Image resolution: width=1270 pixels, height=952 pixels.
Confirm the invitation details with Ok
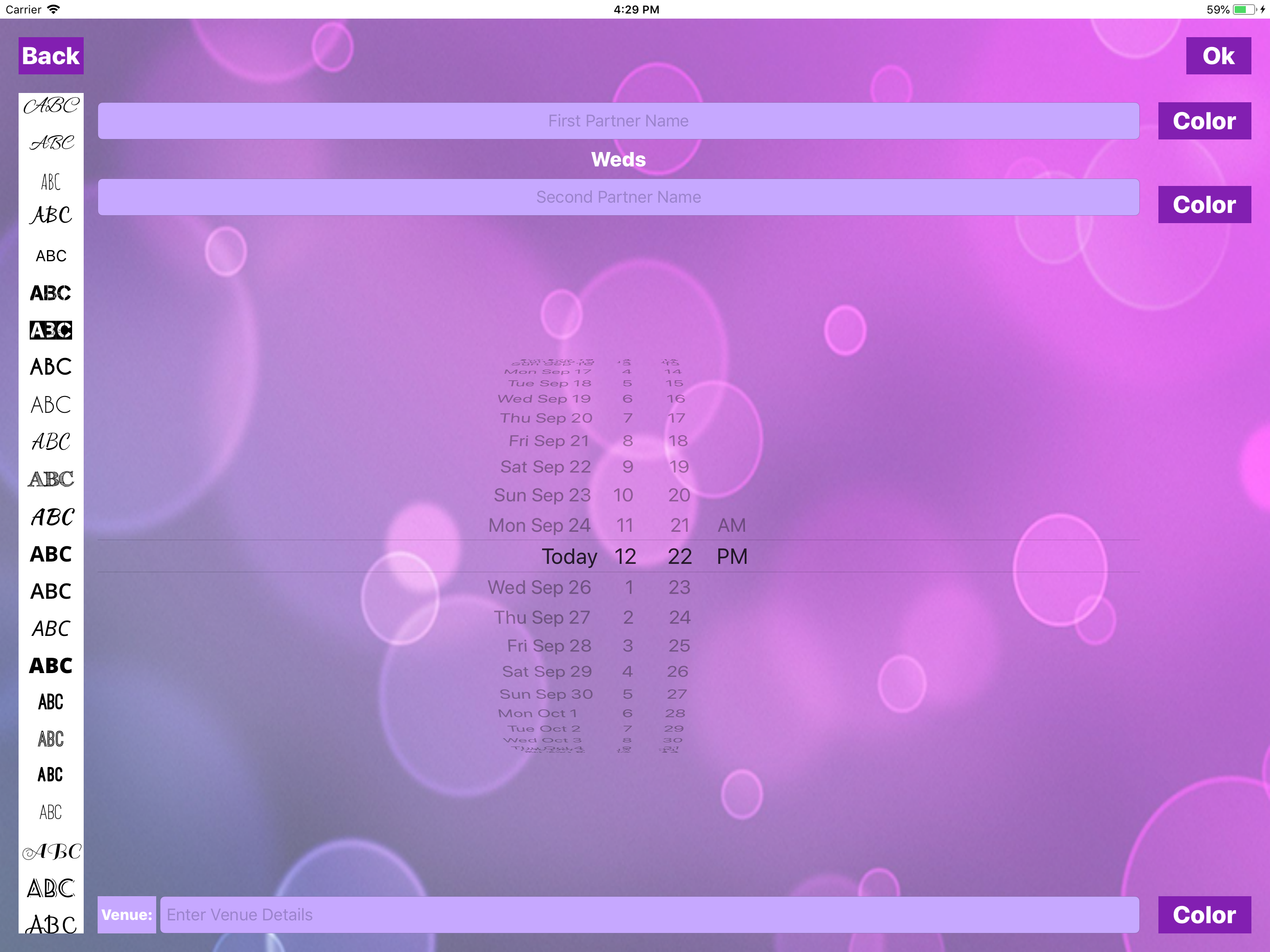click(x=1218, y=56)
